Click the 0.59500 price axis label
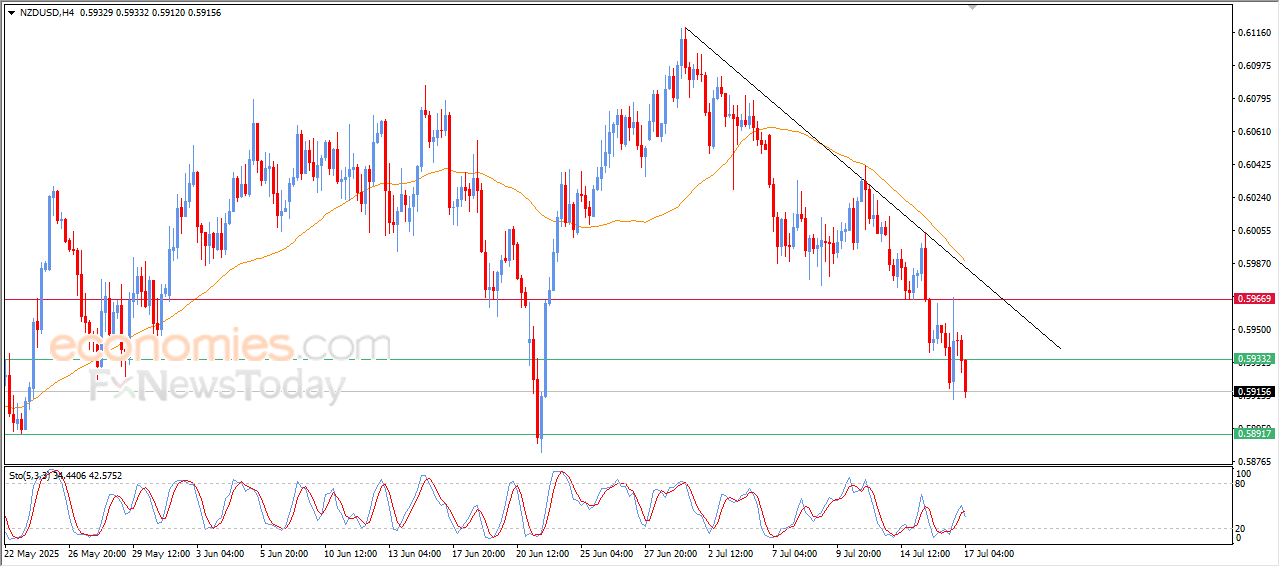1280x567 pixels. pos(1254,330)
